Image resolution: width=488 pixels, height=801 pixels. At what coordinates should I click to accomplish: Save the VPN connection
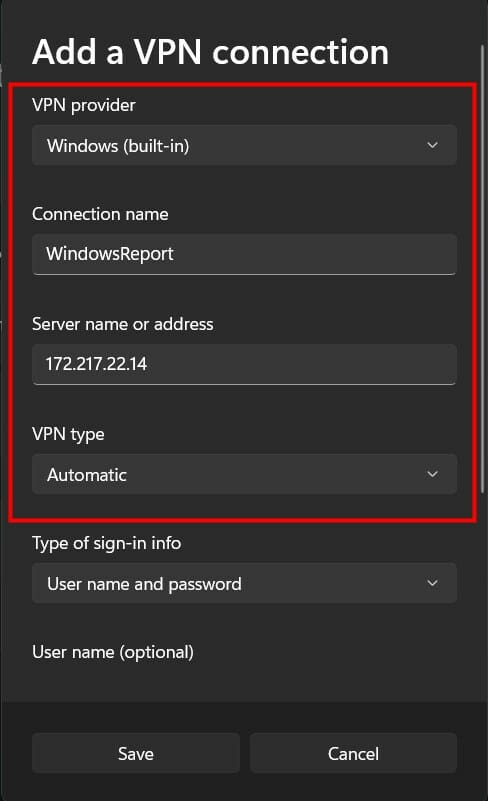pos(136,753)
